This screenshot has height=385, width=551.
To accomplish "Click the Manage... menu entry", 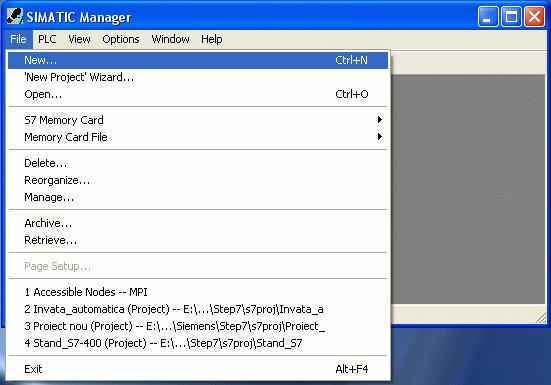I will coord(198,197).
